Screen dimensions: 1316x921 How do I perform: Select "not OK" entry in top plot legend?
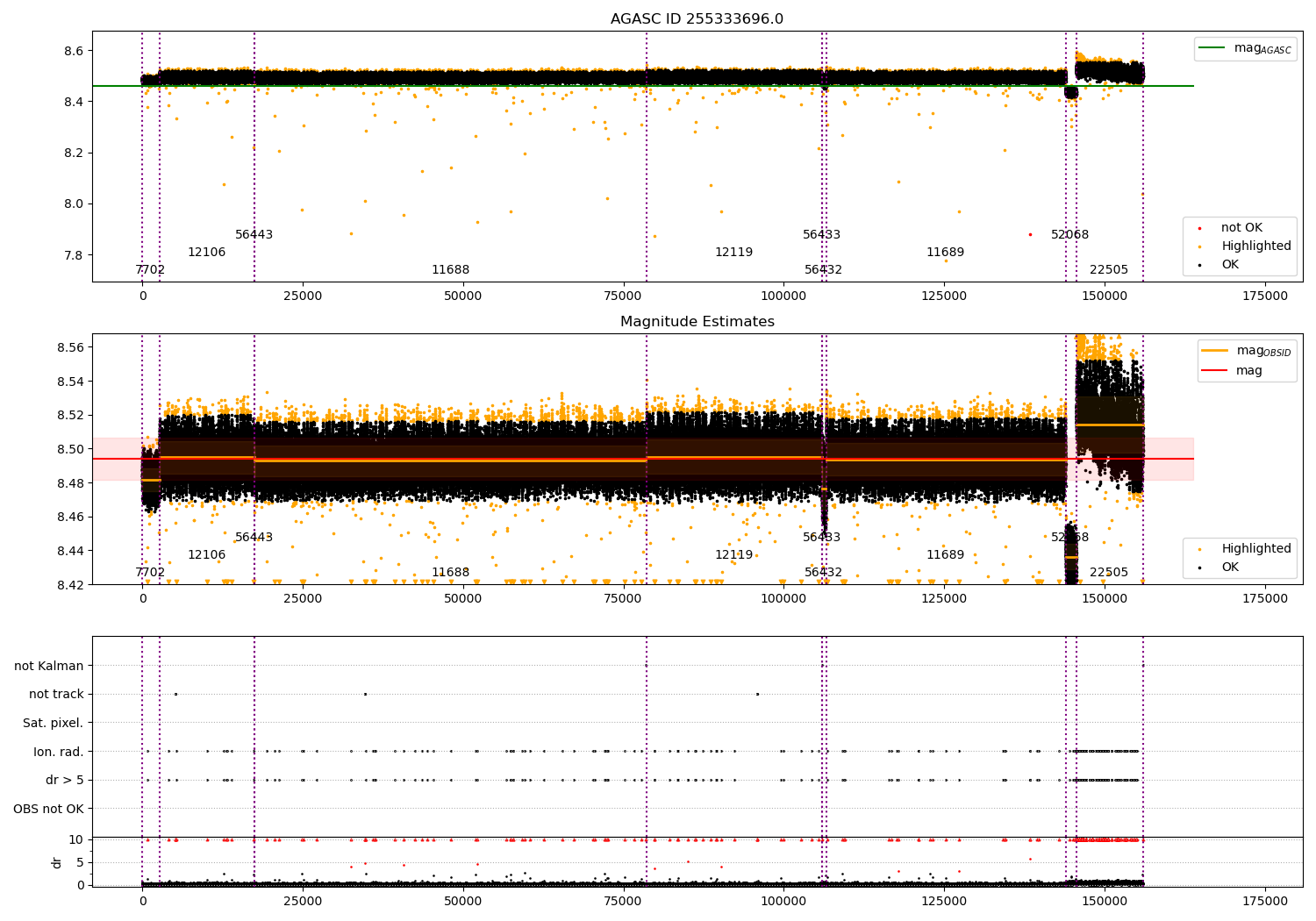(x=1241, y=228)
